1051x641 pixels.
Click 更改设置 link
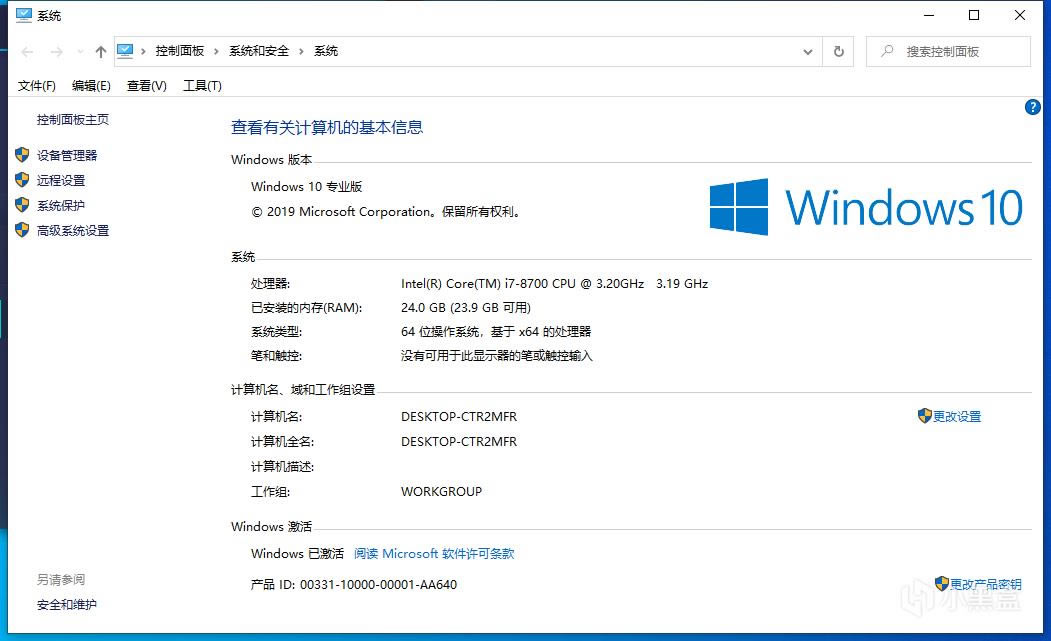(x=957, y=416)
